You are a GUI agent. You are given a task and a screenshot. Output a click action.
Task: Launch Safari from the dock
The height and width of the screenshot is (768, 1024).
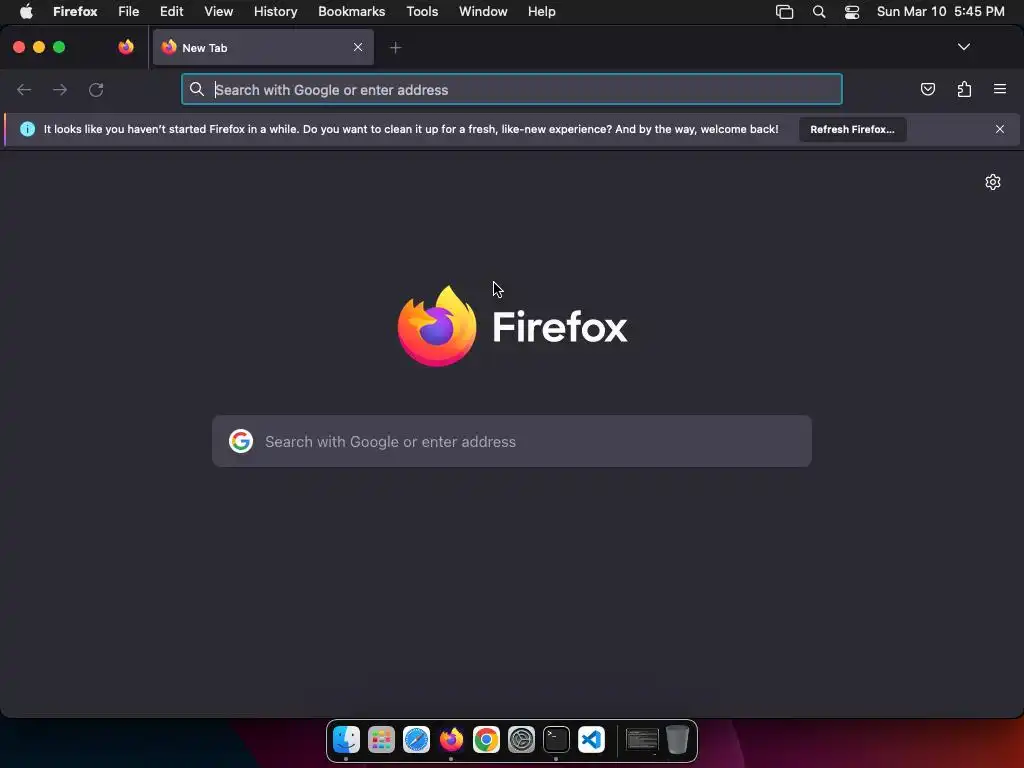click(x=417, y=740)
